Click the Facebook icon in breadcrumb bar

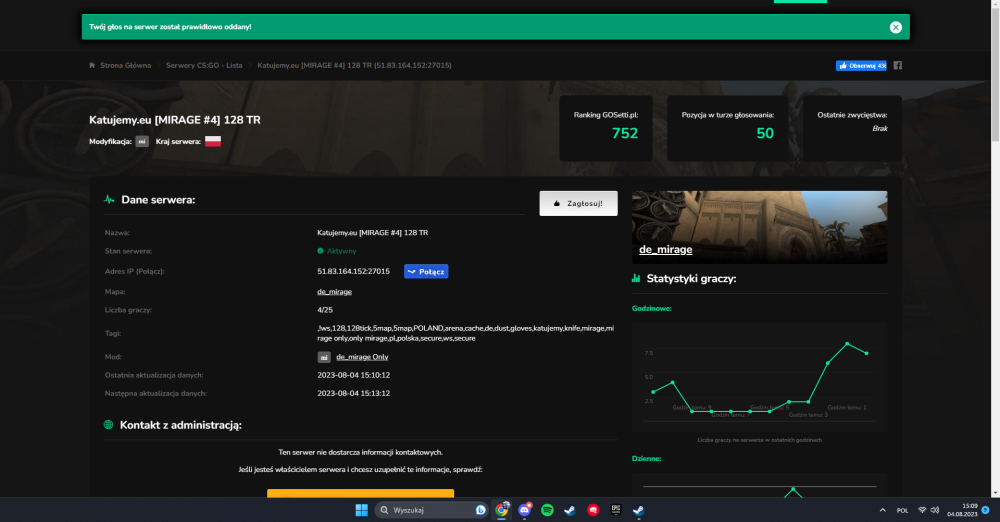[x=897, y=65]
